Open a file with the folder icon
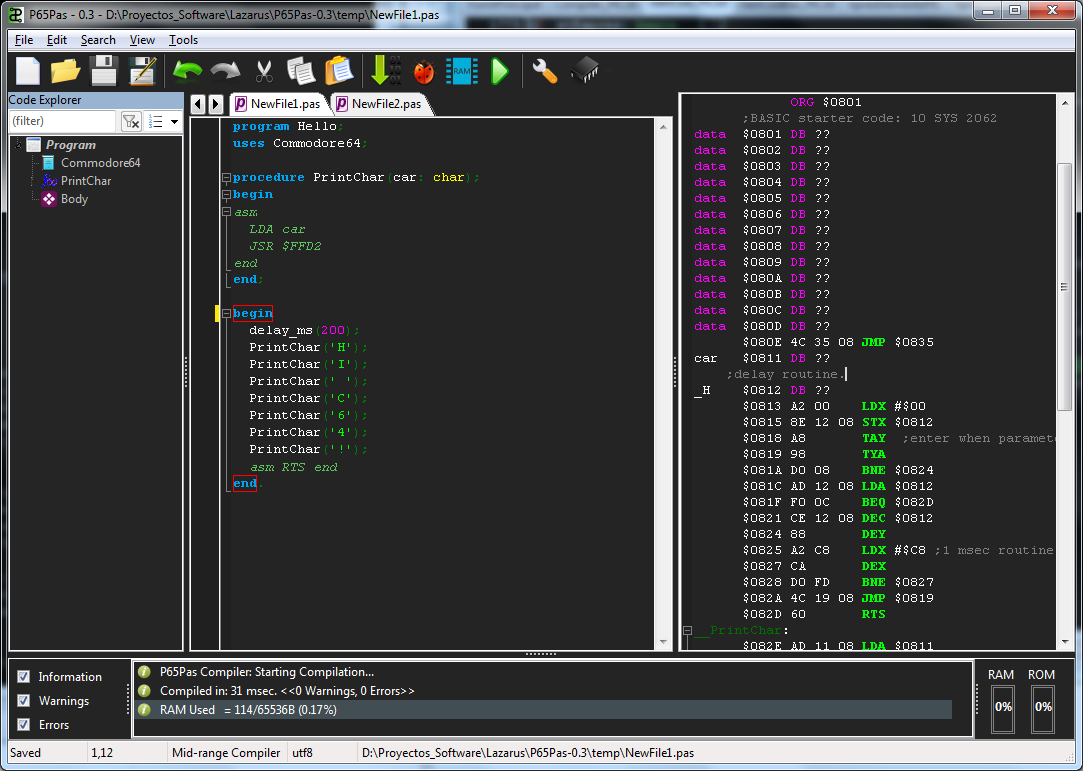The image size is (1083, 771). (x=66, y=71)
